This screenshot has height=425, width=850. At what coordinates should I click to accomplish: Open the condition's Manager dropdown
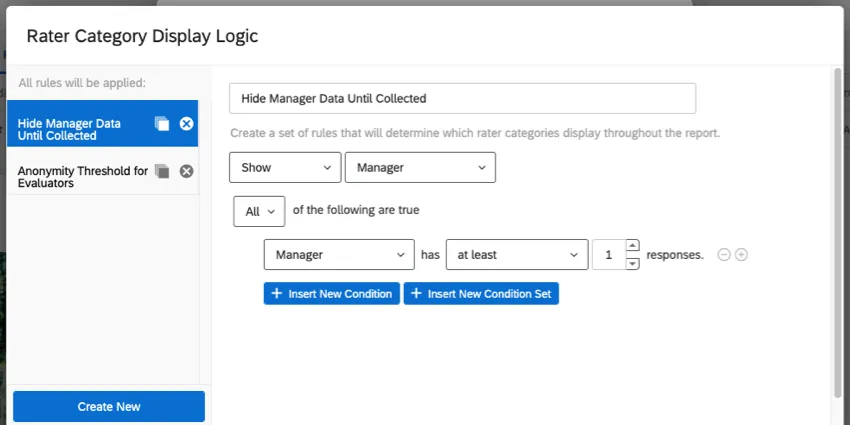click(x=339, y=255)
